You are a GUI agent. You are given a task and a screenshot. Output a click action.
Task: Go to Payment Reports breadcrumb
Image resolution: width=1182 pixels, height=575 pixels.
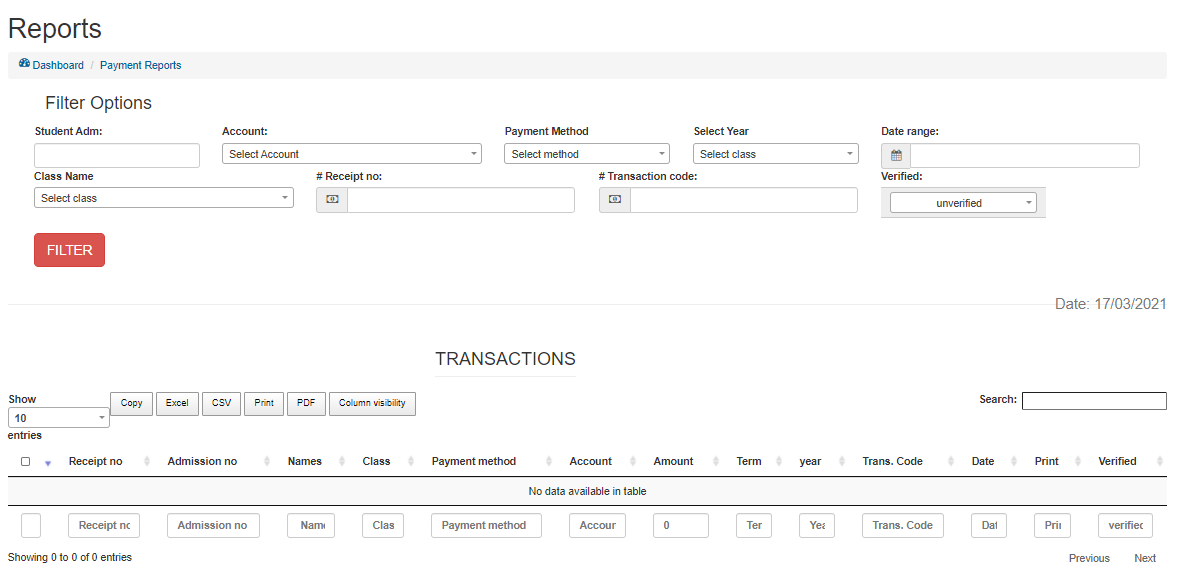click(140, 65)
